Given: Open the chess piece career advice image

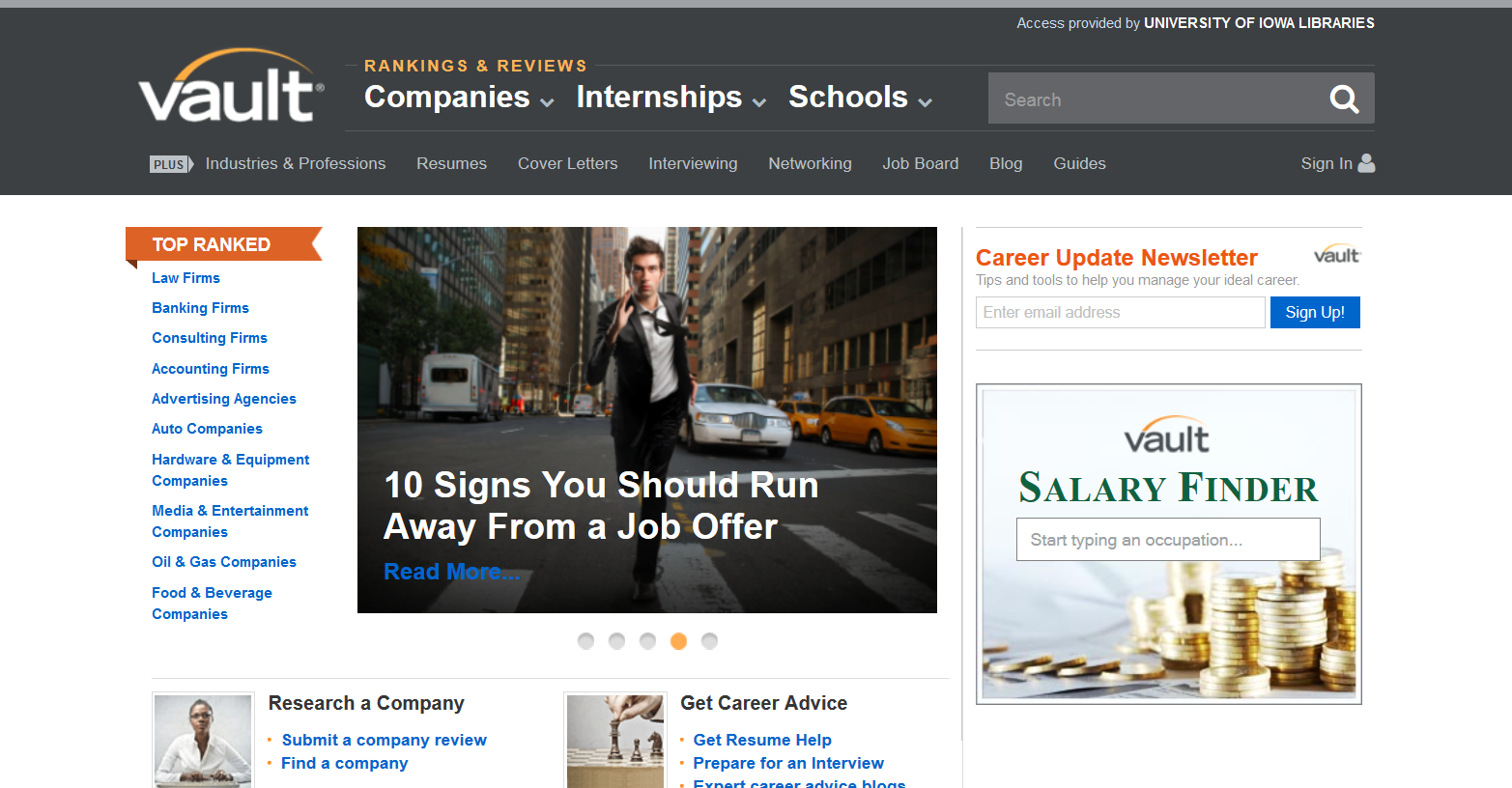Looking at the screenshot, I should [615, 741].
